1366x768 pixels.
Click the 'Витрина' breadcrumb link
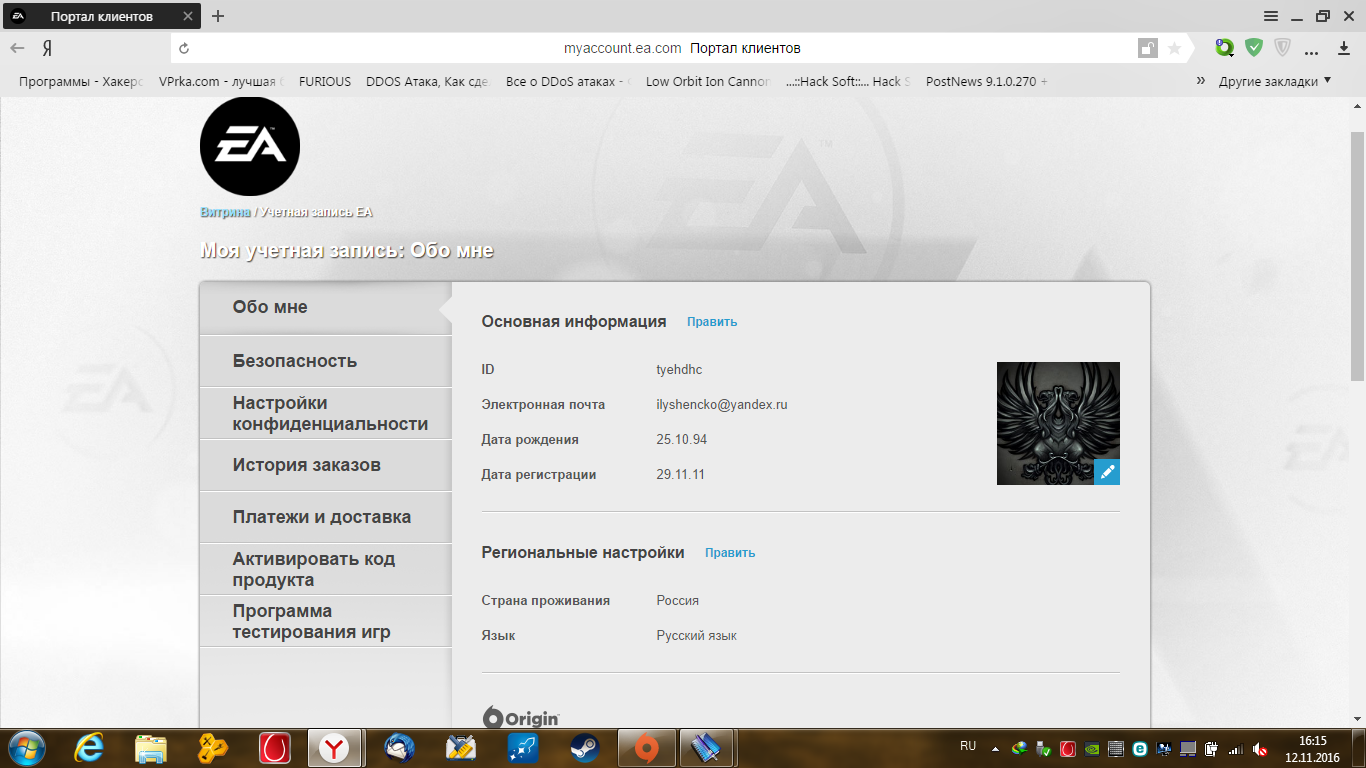point(225,212)
